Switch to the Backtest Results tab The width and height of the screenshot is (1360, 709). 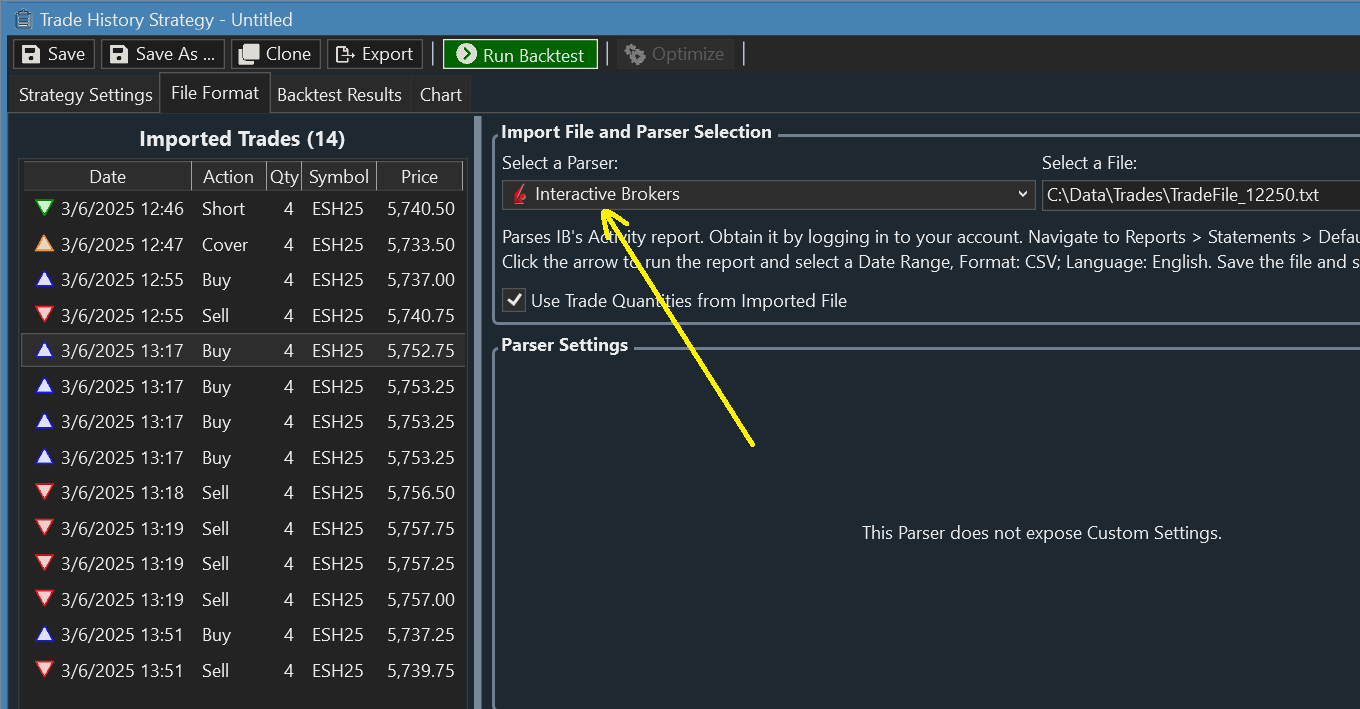point(339,95)
